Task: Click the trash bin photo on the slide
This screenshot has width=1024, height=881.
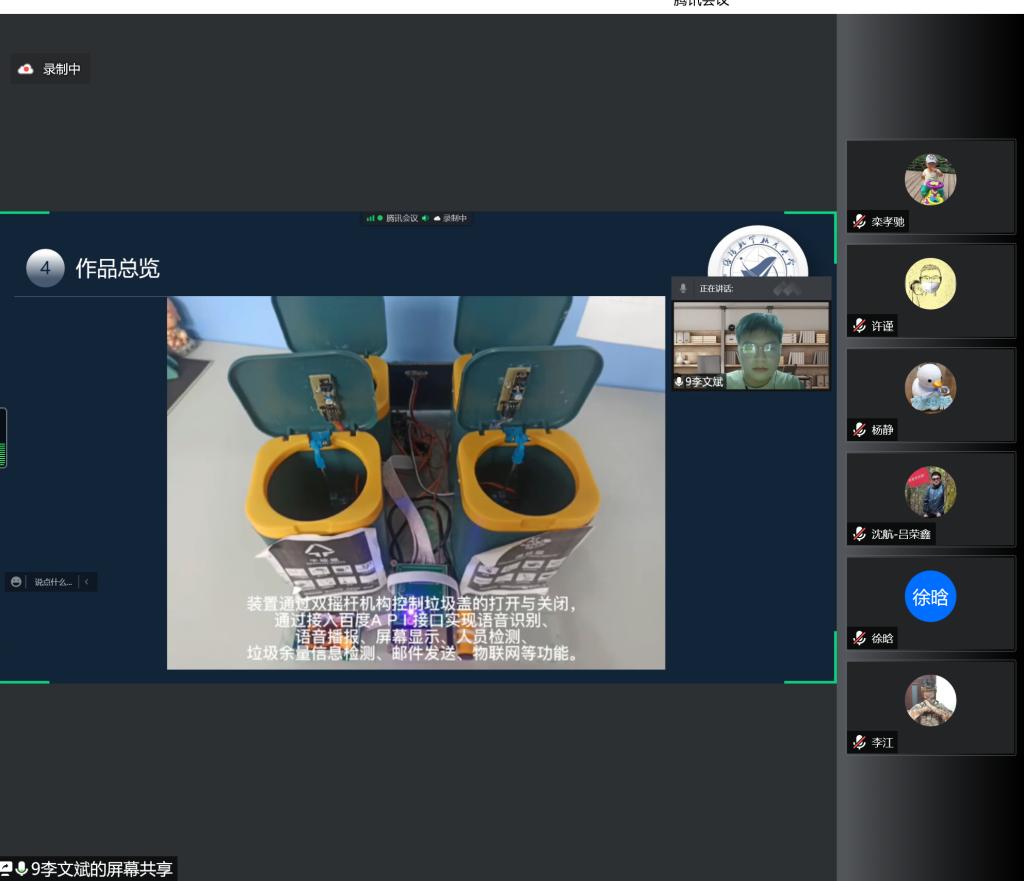Action: [x=416, y=483]
